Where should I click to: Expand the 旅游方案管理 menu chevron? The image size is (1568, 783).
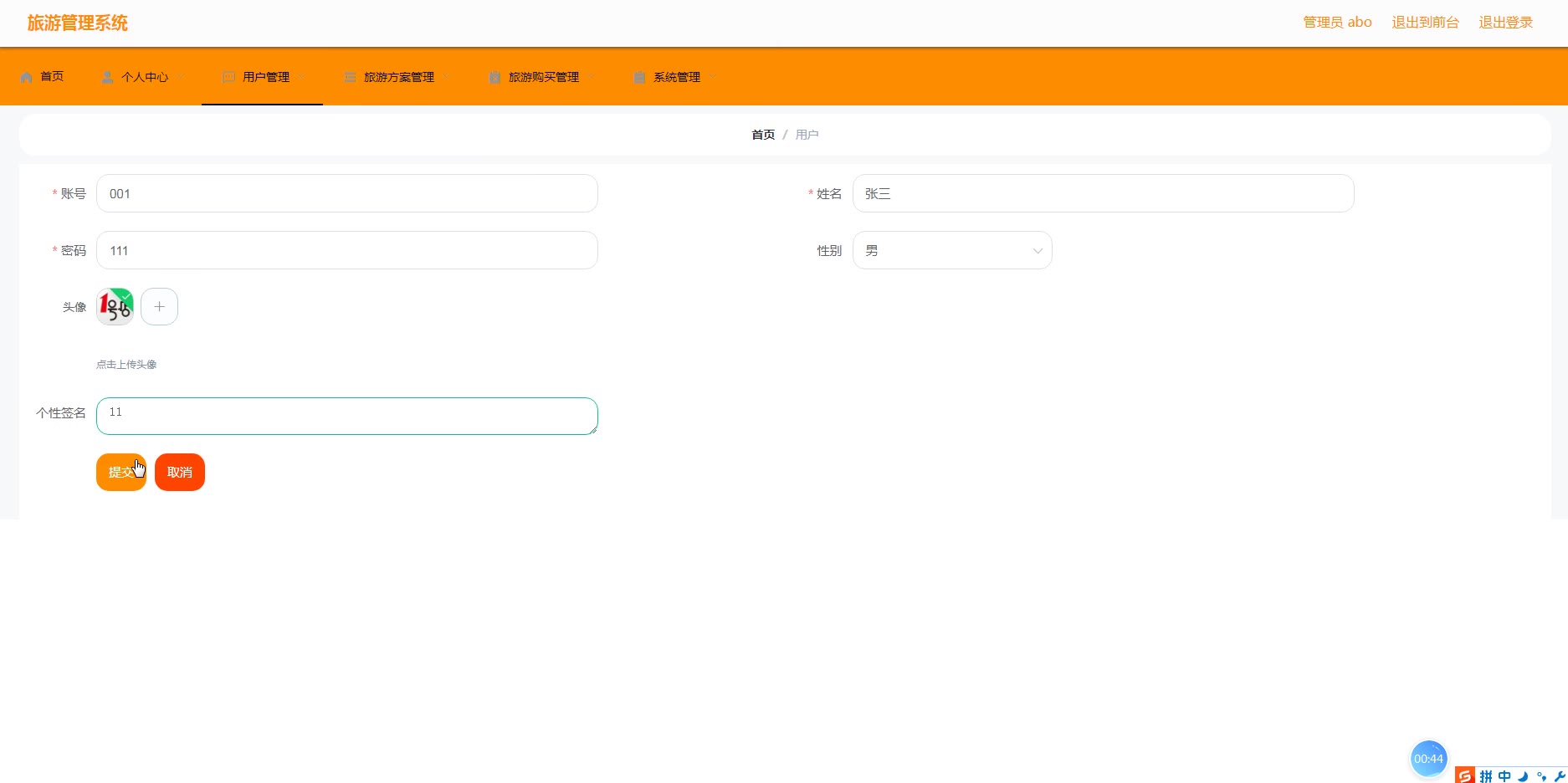[x=447, y=77]
